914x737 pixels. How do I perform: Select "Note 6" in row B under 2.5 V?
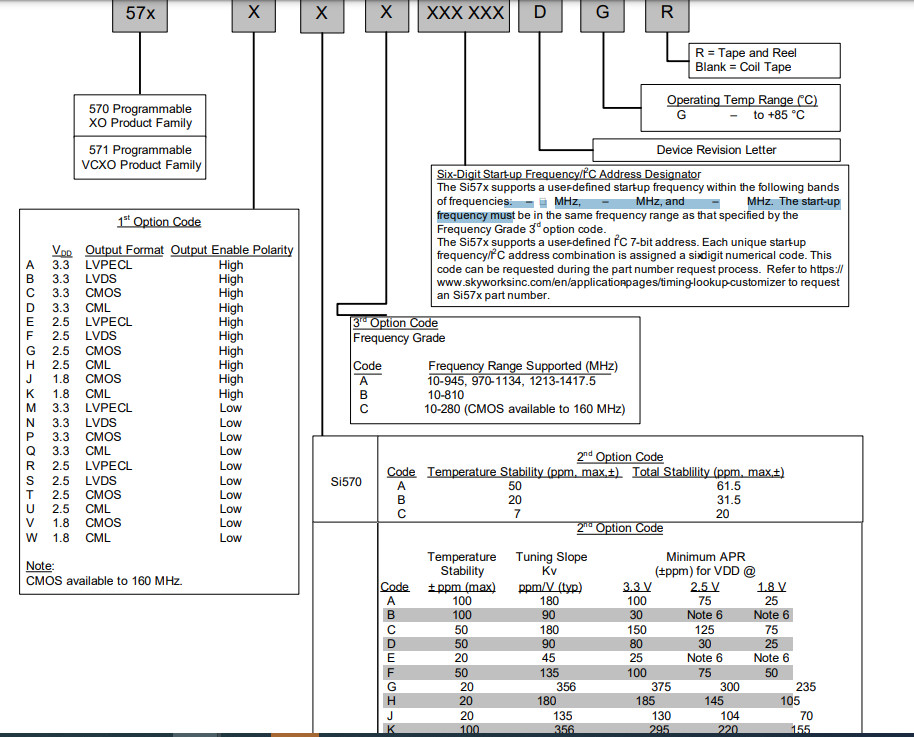[704, 615]
